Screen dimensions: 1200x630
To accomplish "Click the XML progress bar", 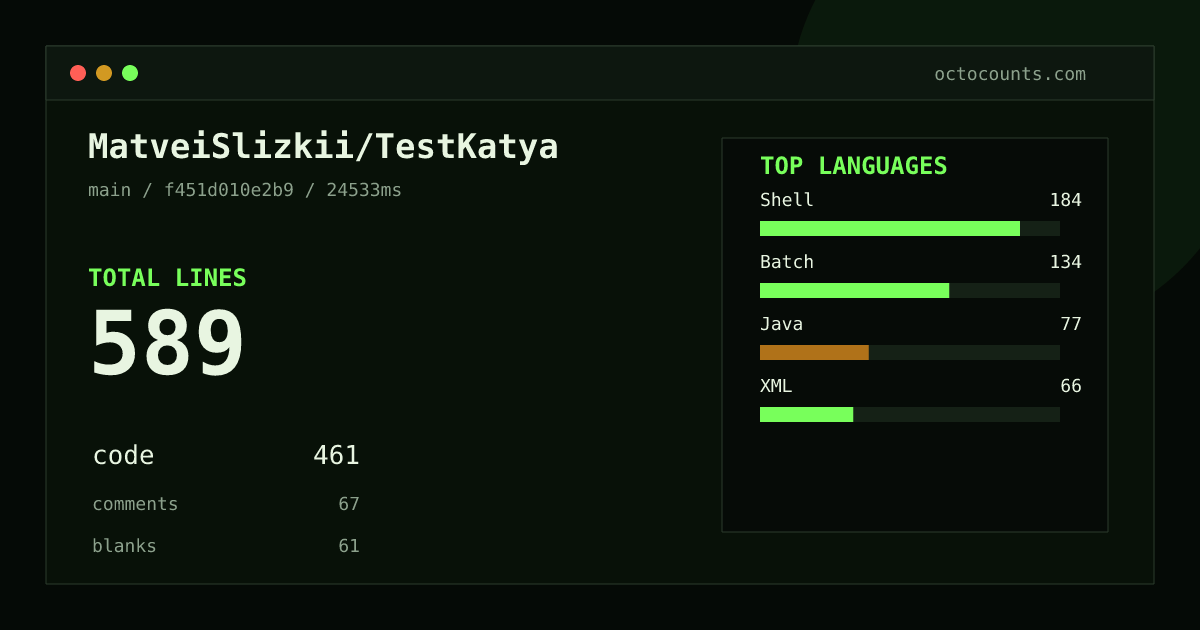I will [910, 414].
